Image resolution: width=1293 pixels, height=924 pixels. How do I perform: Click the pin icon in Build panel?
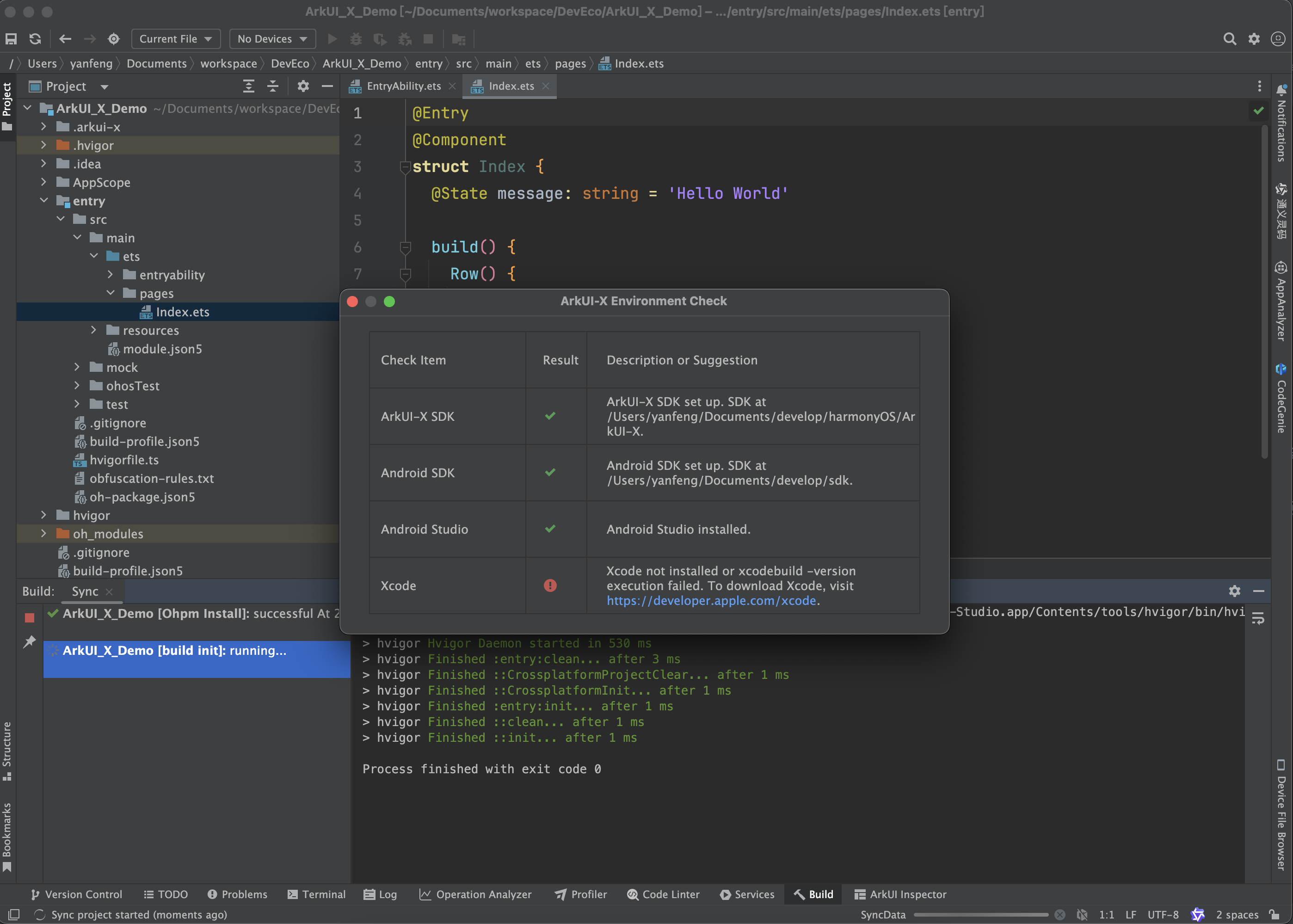pos(30,642)
